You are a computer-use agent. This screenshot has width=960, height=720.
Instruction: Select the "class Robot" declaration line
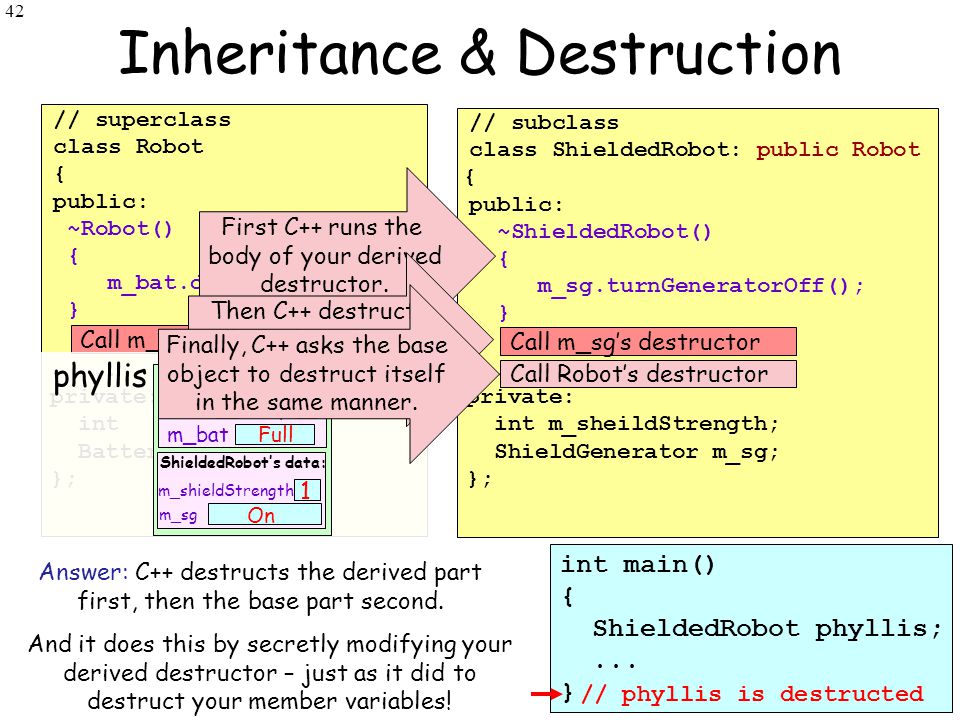click(x=128, y=146)
